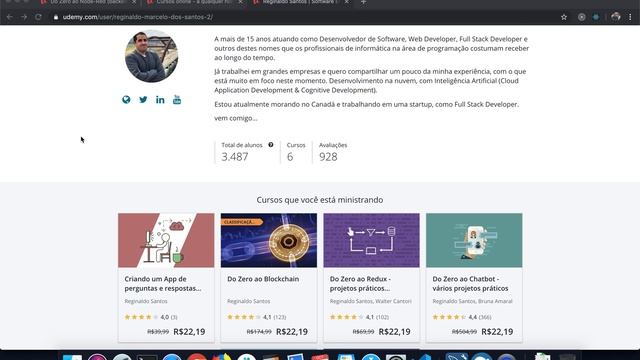Open the Chrome profile avatar
The height and width of the screenshot is (360, 640).
tap(616, 17)
